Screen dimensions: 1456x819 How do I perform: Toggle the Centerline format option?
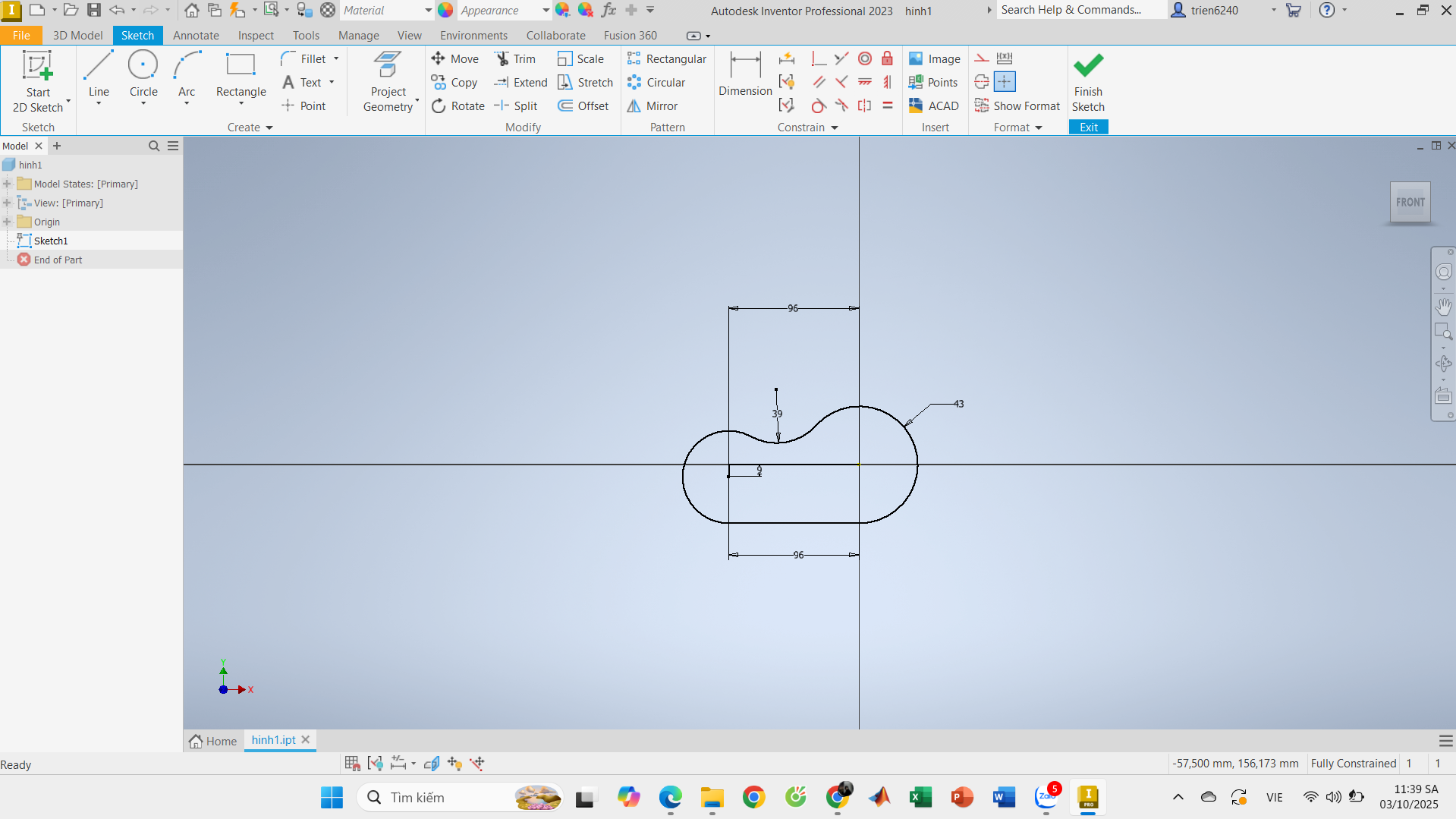pyautogui.click(x=981, y=82)
